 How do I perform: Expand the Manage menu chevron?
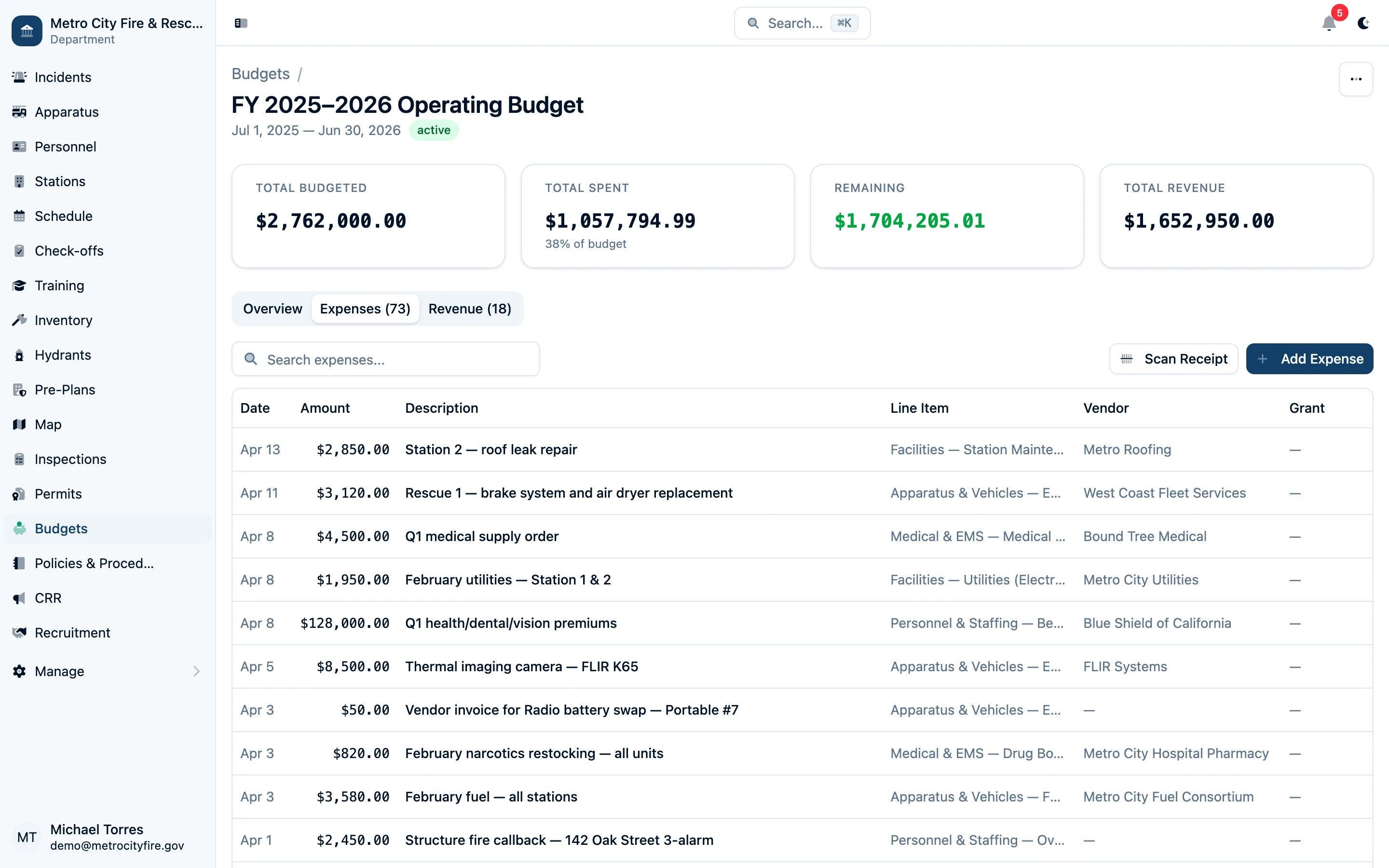click(x=197, y=671)
